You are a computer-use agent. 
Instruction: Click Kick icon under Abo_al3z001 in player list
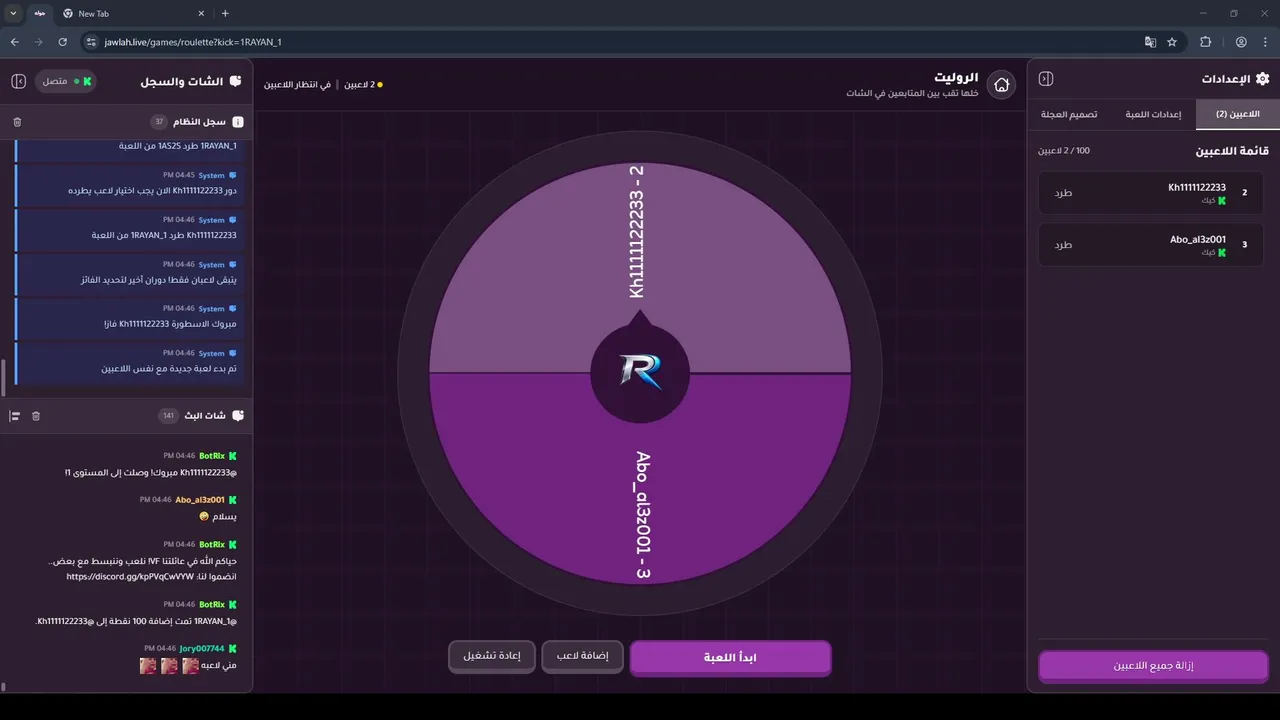click(x=1221, y=253)
